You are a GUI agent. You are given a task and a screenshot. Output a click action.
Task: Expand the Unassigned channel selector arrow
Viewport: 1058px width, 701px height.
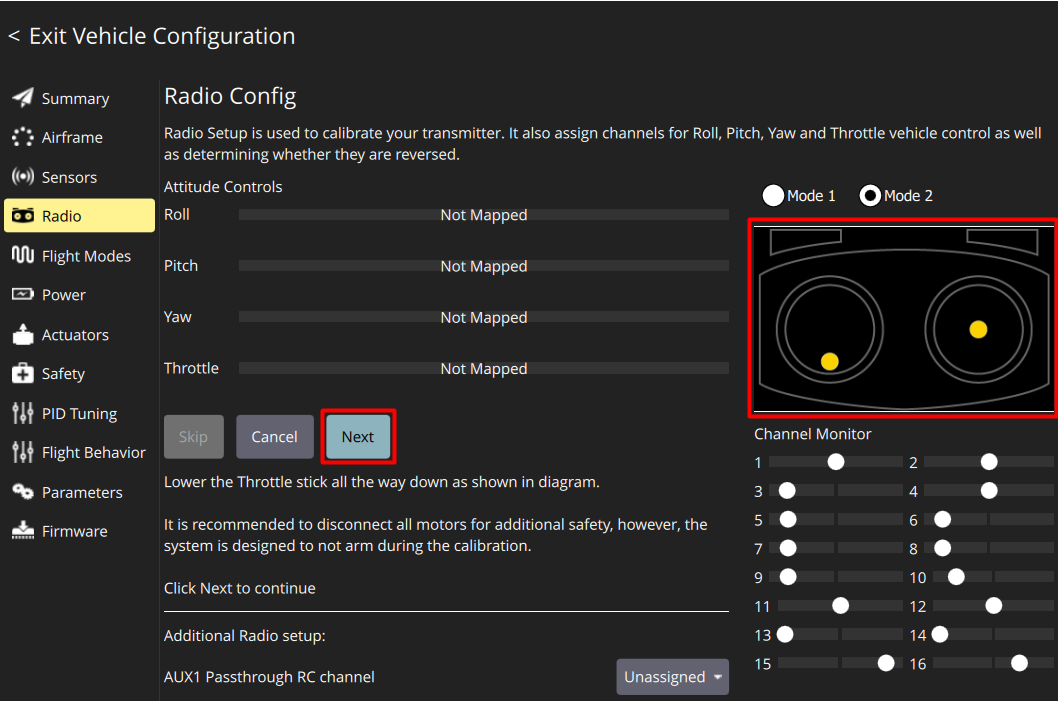pos(717,677)
